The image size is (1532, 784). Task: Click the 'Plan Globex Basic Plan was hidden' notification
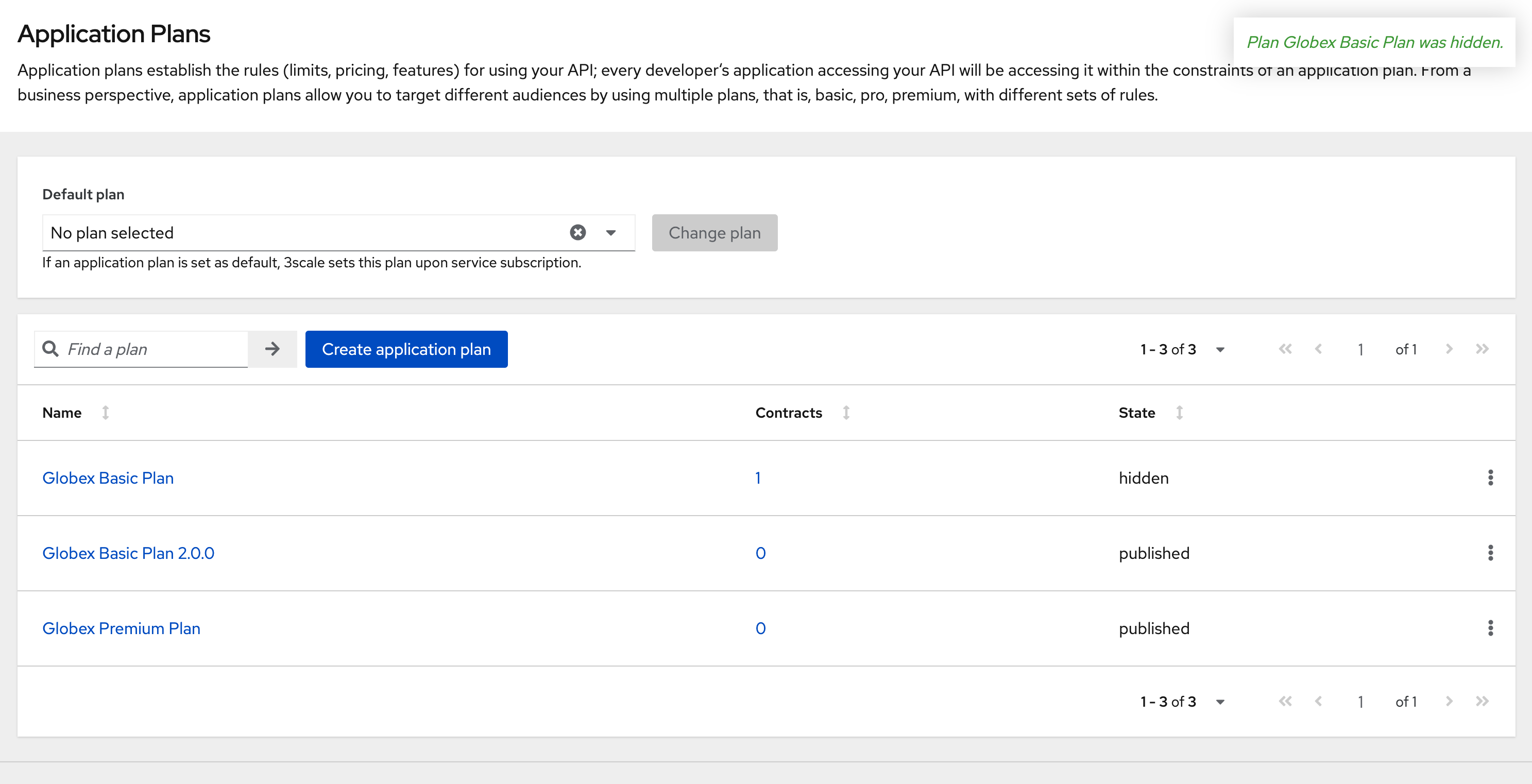1374,42
